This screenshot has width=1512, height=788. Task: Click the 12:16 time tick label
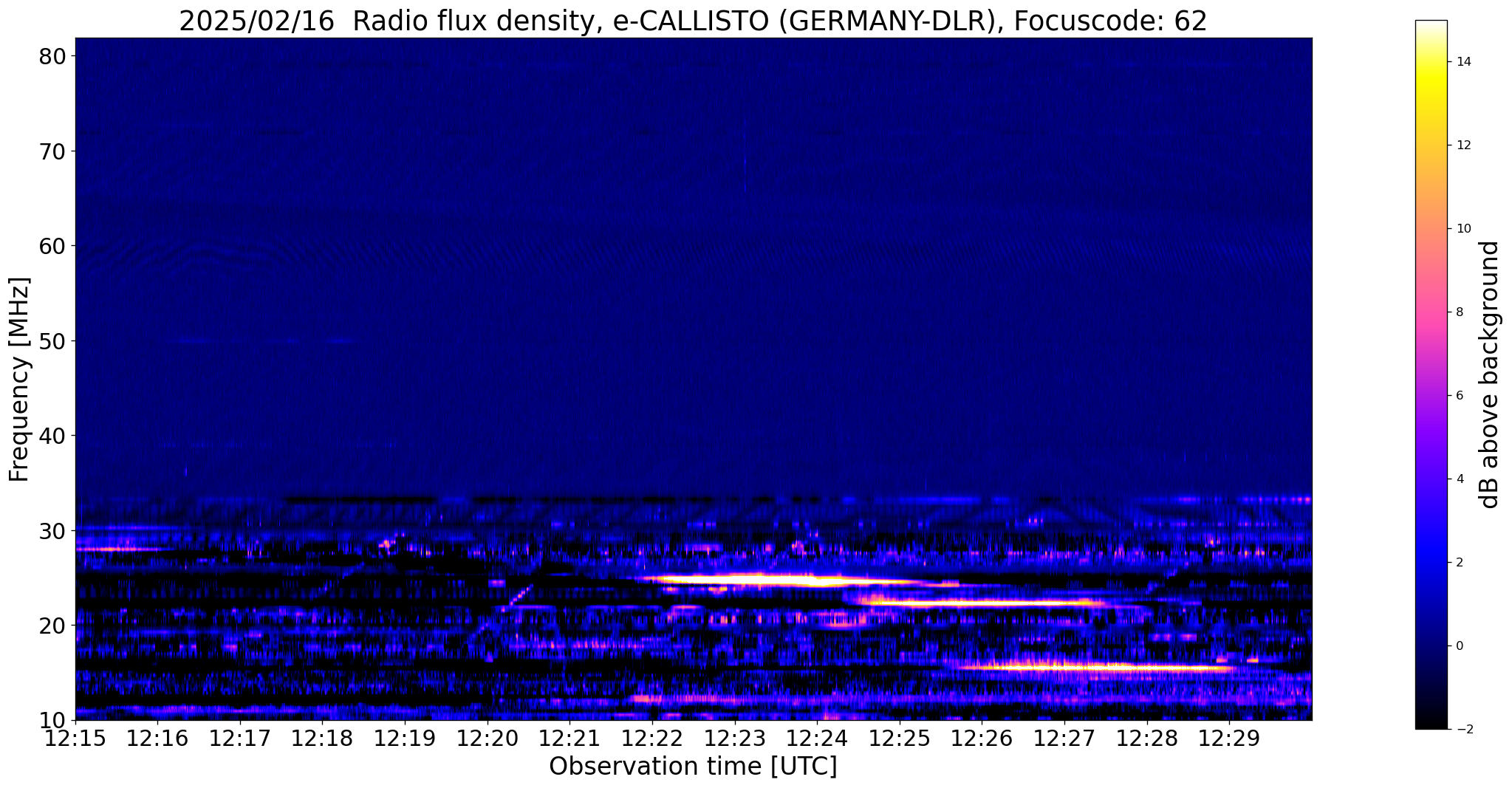(x=157, y=739)
